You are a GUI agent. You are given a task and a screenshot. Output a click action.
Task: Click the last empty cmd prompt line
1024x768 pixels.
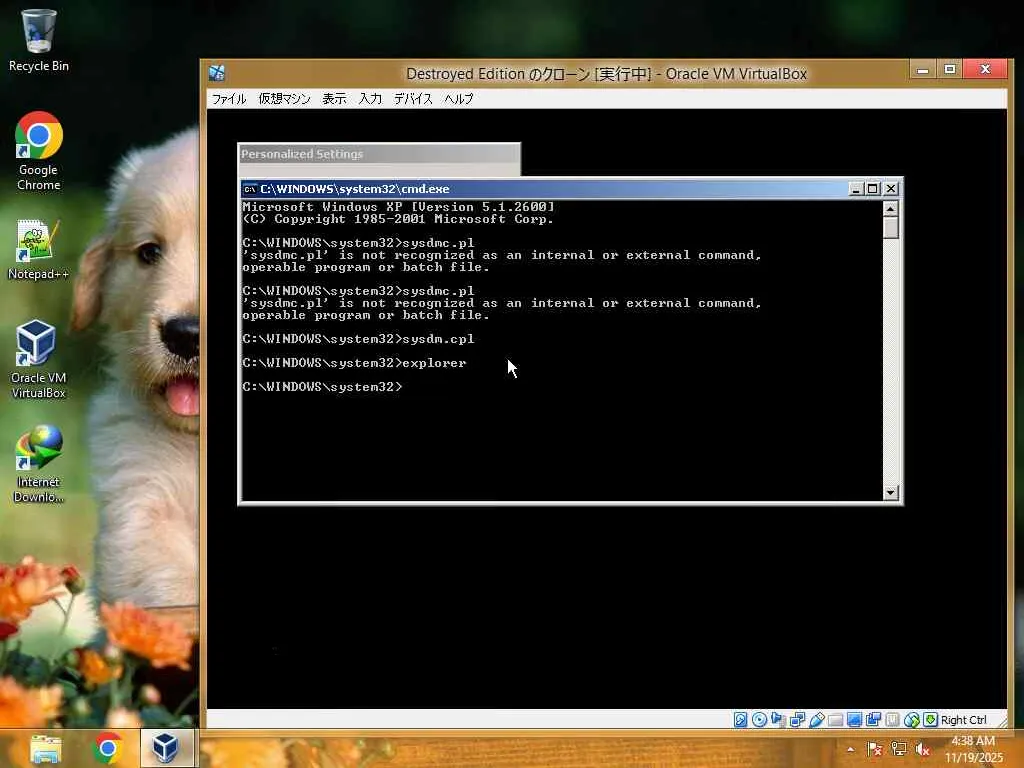tap(323, 387)
